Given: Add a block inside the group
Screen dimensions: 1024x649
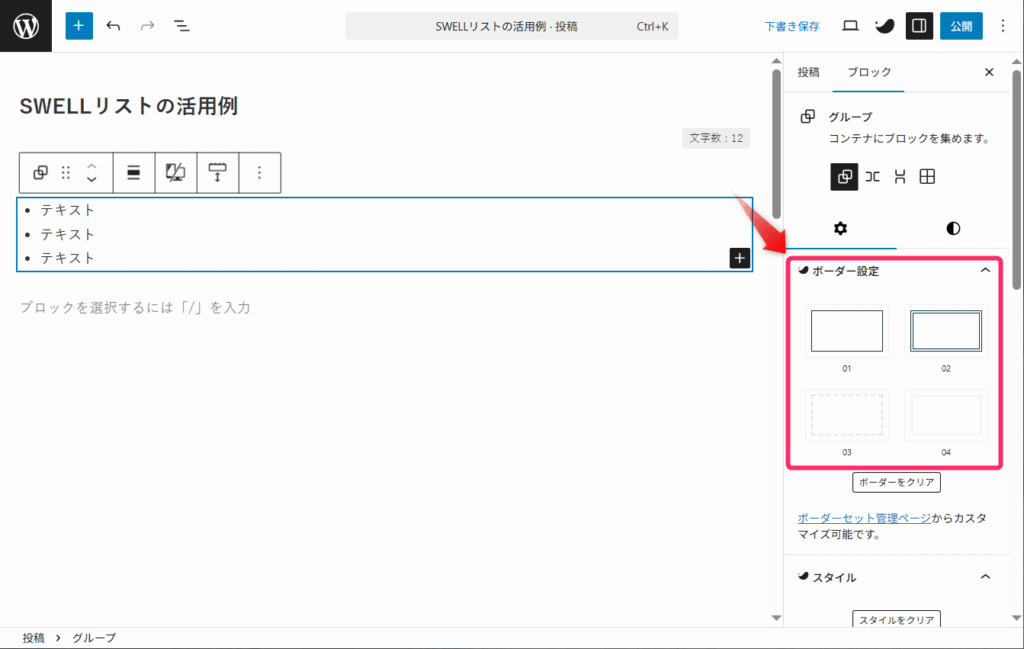Looking at the screenshot, I should click(739, 258).
